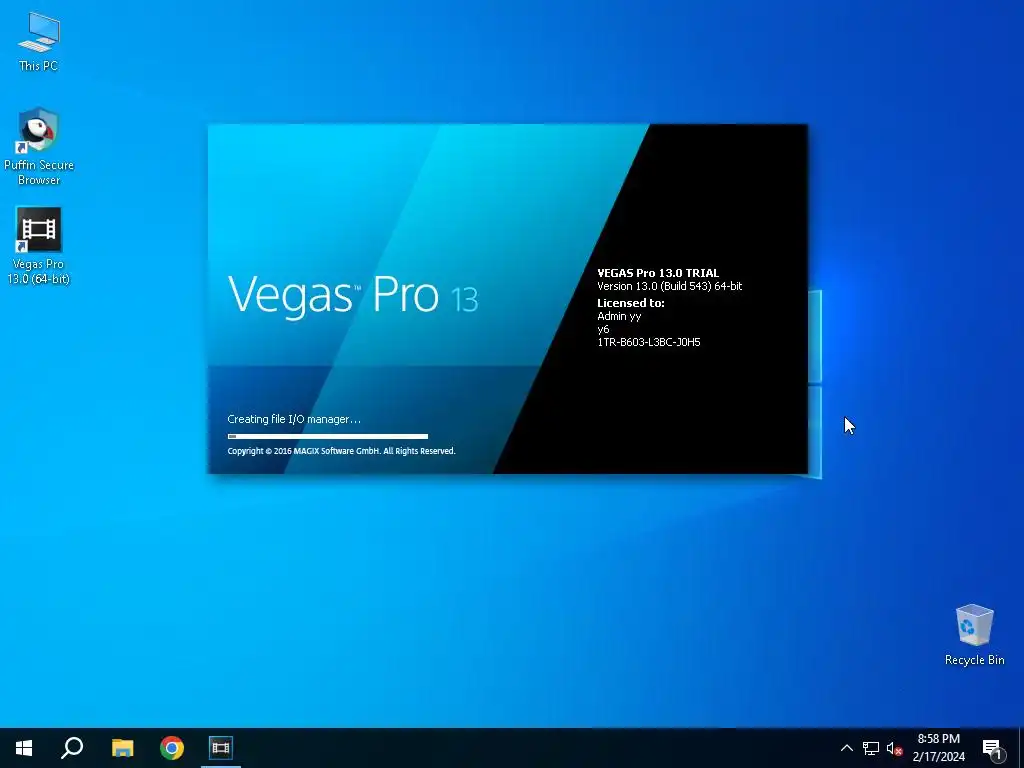
Task: Click the splash loading progress bar
Action: point(328,436)
